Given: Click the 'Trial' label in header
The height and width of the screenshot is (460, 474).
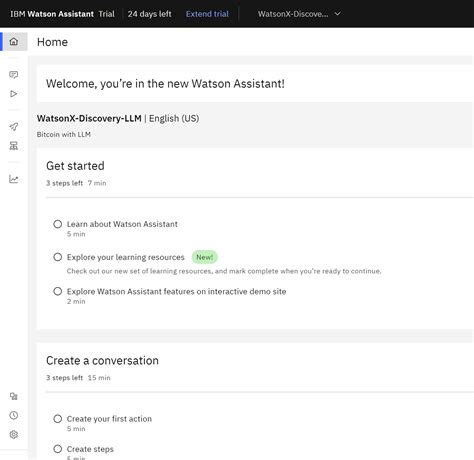Looking at the screenshot, I should (106, 14).
